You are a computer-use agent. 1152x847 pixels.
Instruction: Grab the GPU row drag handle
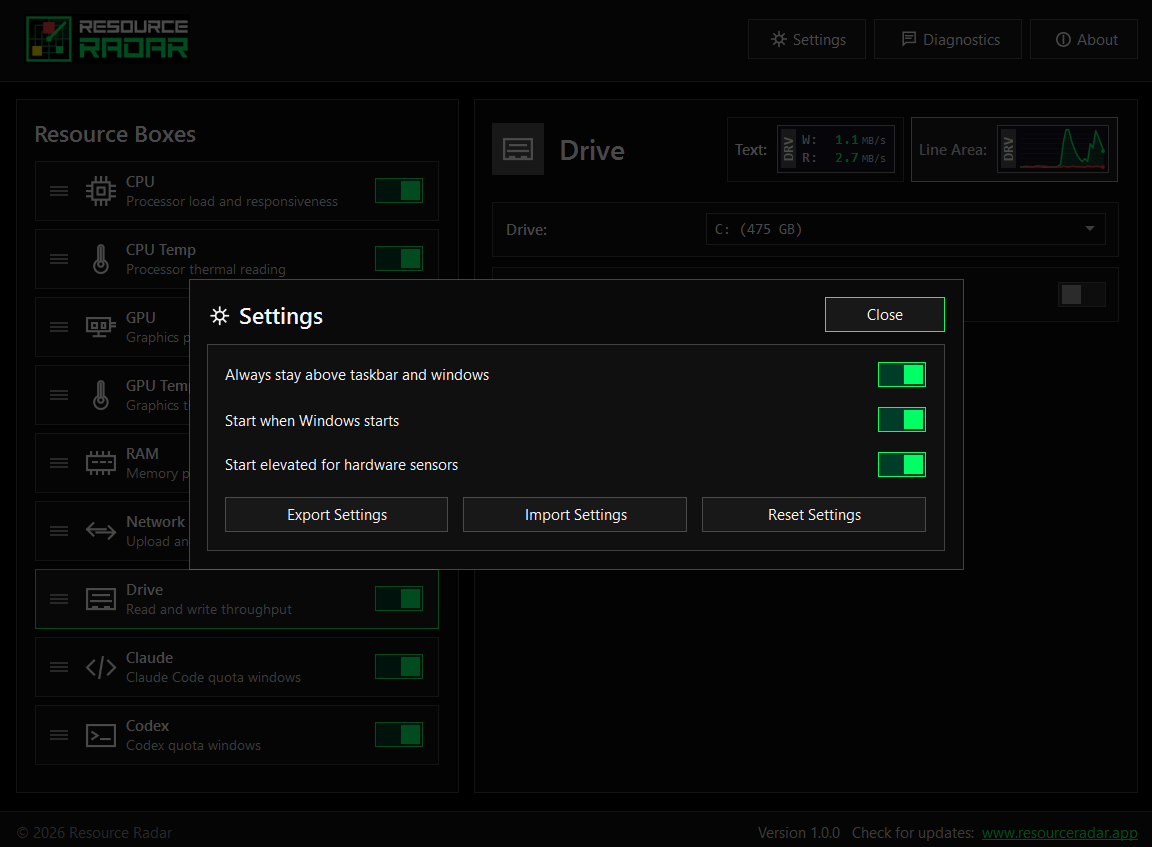tap(59, 327)
